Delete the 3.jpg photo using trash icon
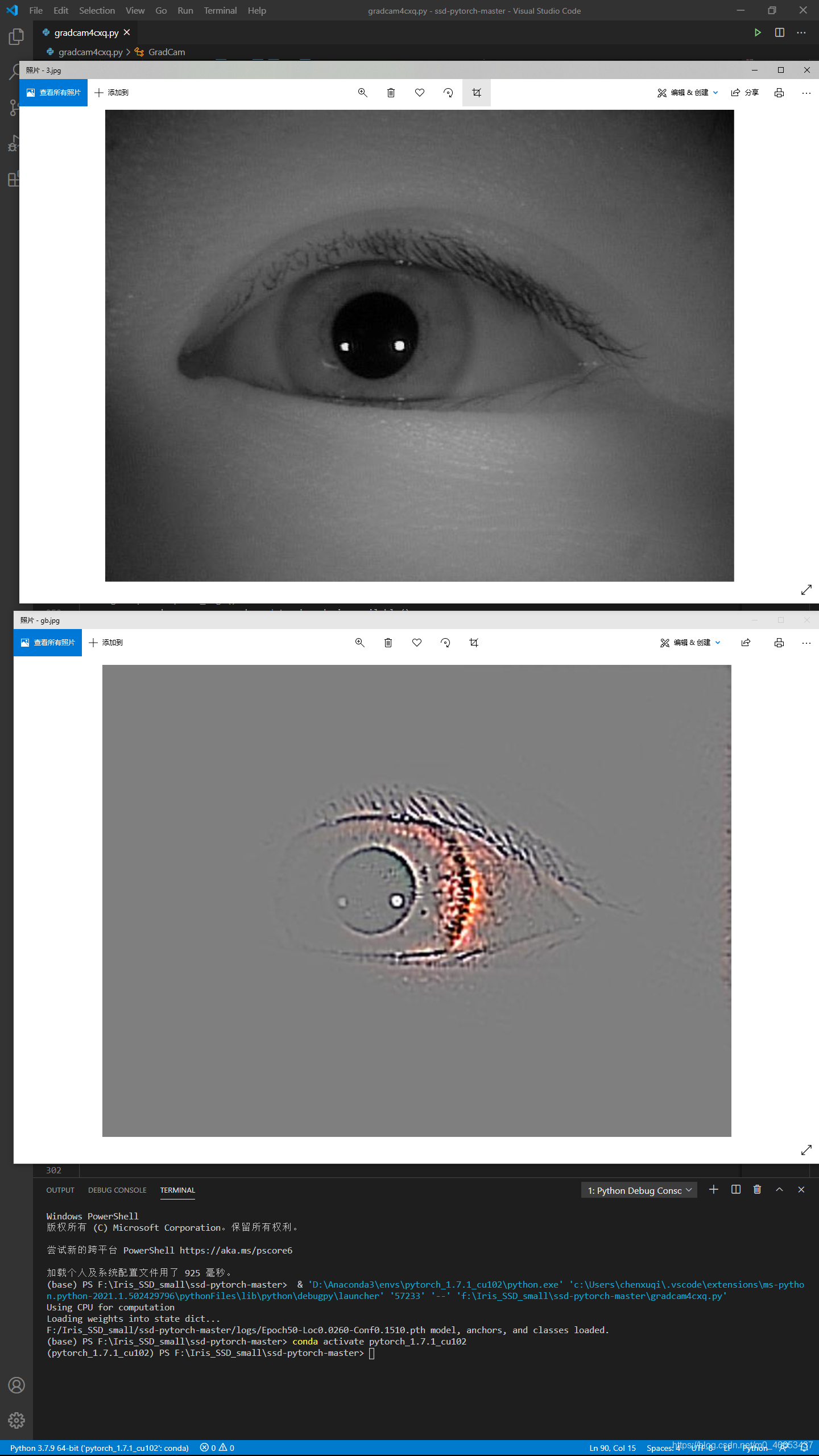 click(x=391, y=93)
